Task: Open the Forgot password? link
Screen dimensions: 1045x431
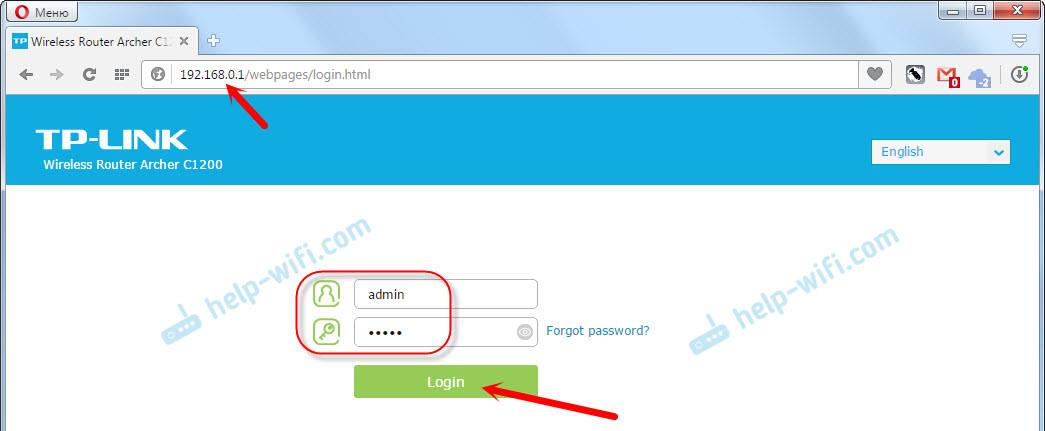Action: 598,330
